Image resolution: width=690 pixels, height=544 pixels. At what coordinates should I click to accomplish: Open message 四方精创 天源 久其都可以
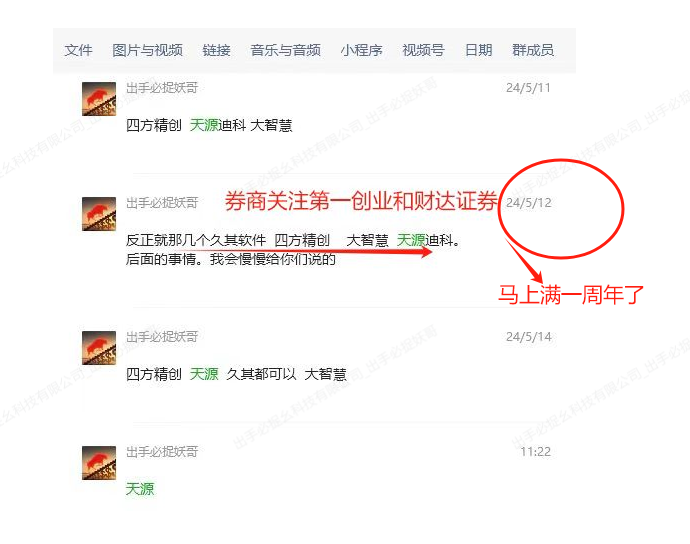(x=236, y=374)
